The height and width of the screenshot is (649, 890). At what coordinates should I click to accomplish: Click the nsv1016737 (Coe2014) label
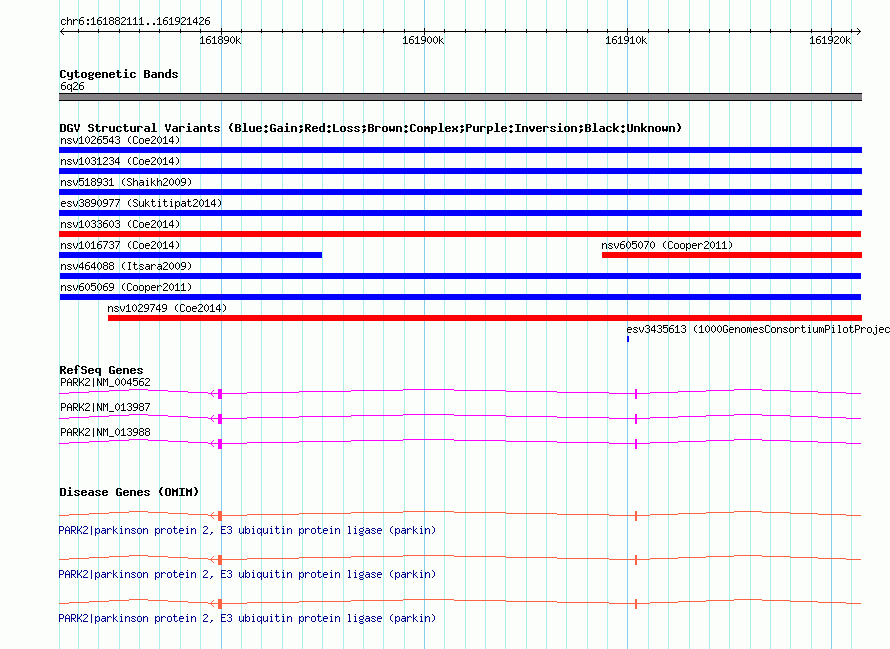(120, 245)
